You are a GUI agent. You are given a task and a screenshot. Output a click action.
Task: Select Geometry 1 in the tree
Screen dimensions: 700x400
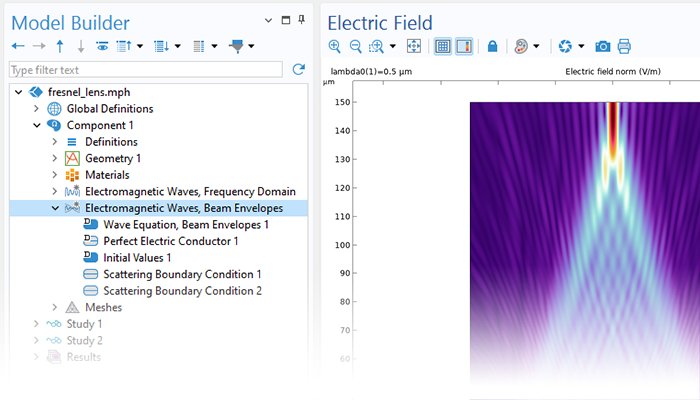[x=113, y=158]
